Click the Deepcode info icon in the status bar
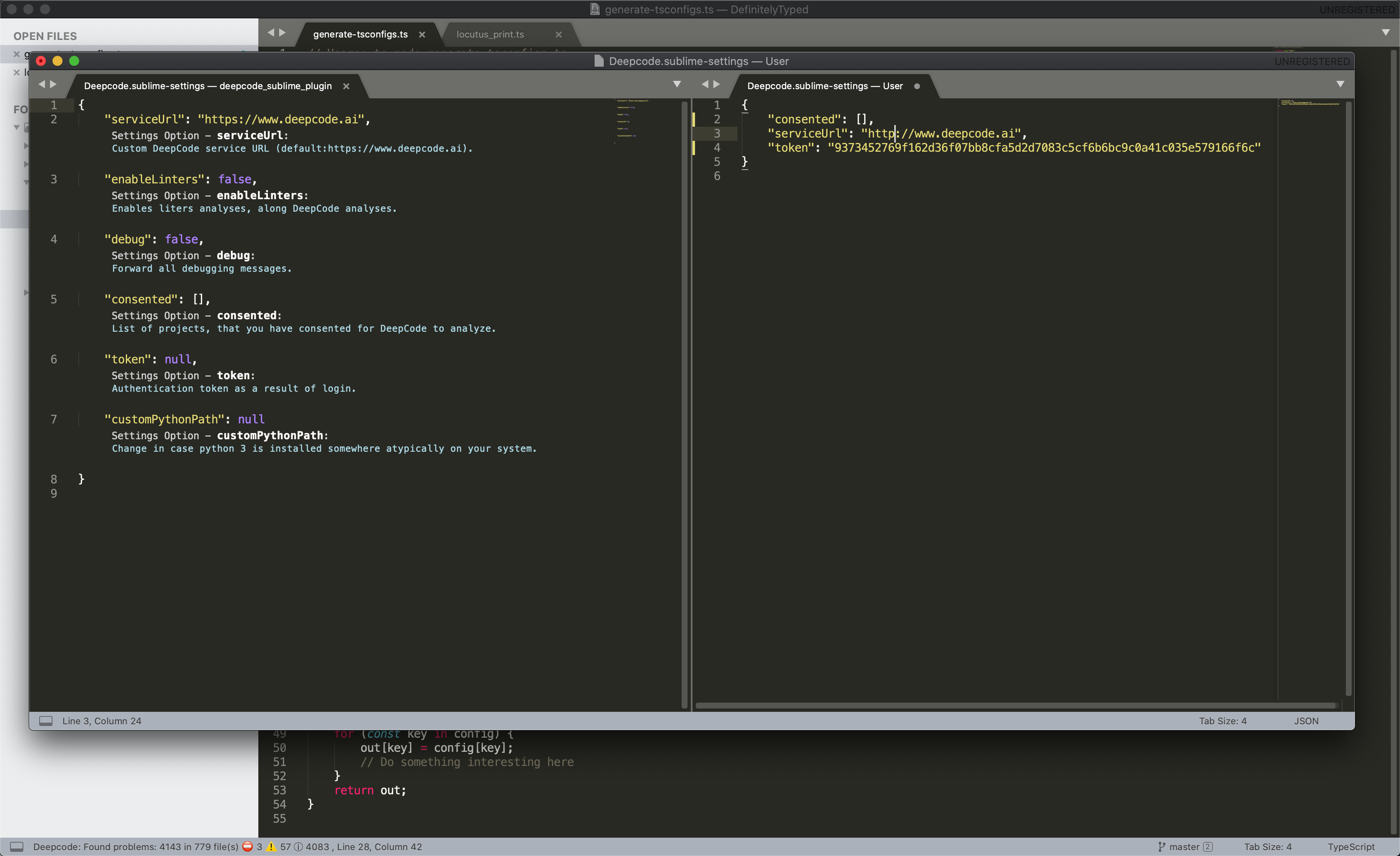This screenshot has width=1400, height=856. 298,847
